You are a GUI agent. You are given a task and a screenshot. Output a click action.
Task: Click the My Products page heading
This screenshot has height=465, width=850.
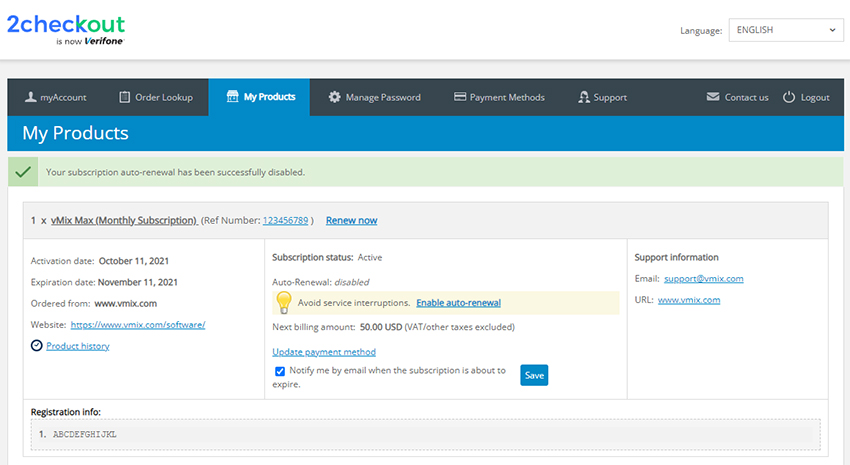coord(75,133)
